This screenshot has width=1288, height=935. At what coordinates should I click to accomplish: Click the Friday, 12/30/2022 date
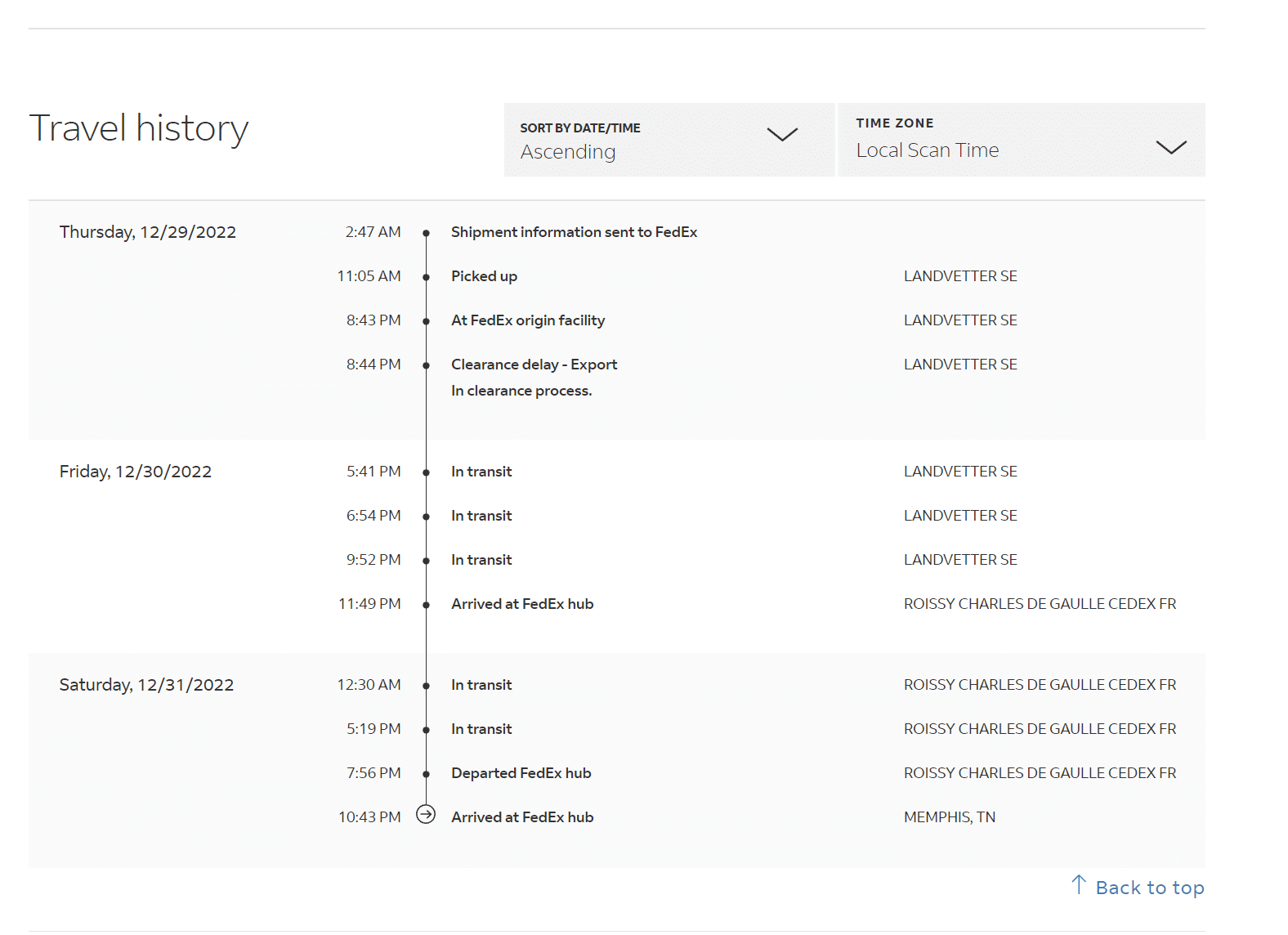click(136, 472)
